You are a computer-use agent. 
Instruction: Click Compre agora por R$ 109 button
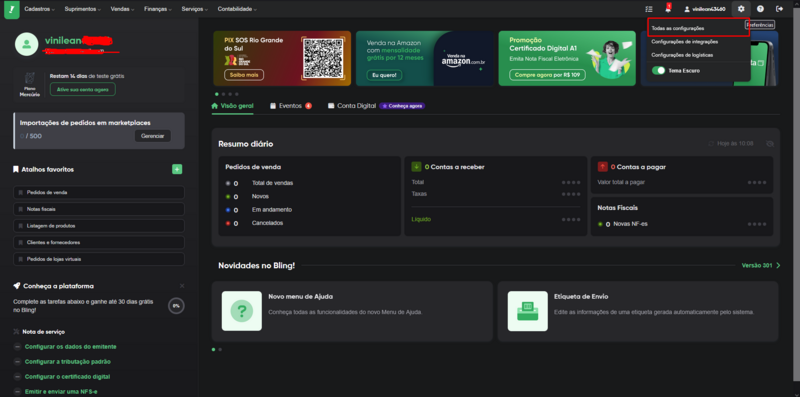click(x=547, y=75)
